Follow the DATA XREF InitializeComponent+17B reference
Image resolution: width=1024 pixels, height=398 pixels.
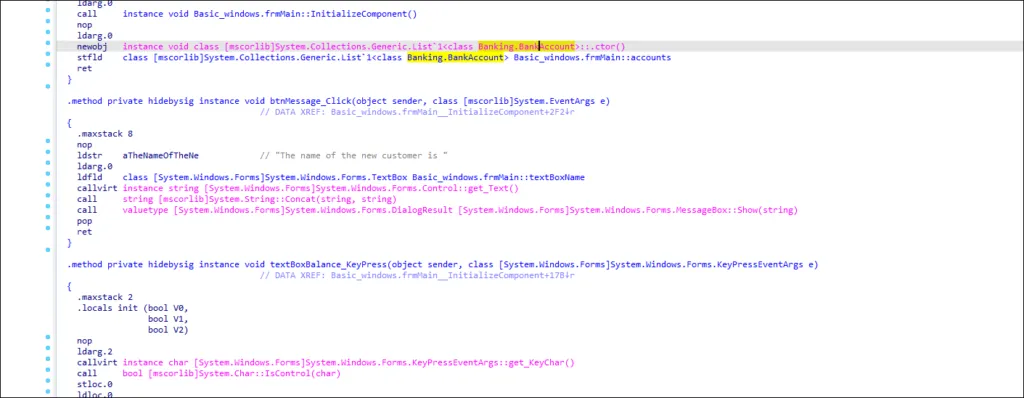tap(453, 276)
